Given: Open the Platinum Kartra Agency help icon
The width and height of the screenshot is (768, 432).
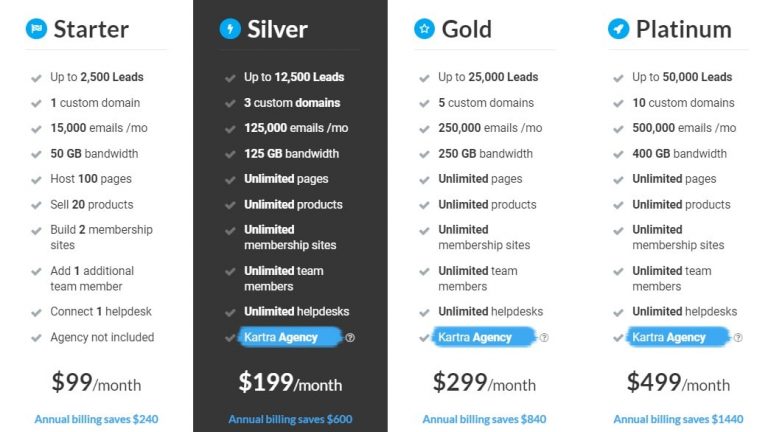Looking at the screenshot, I should (738, 337).
